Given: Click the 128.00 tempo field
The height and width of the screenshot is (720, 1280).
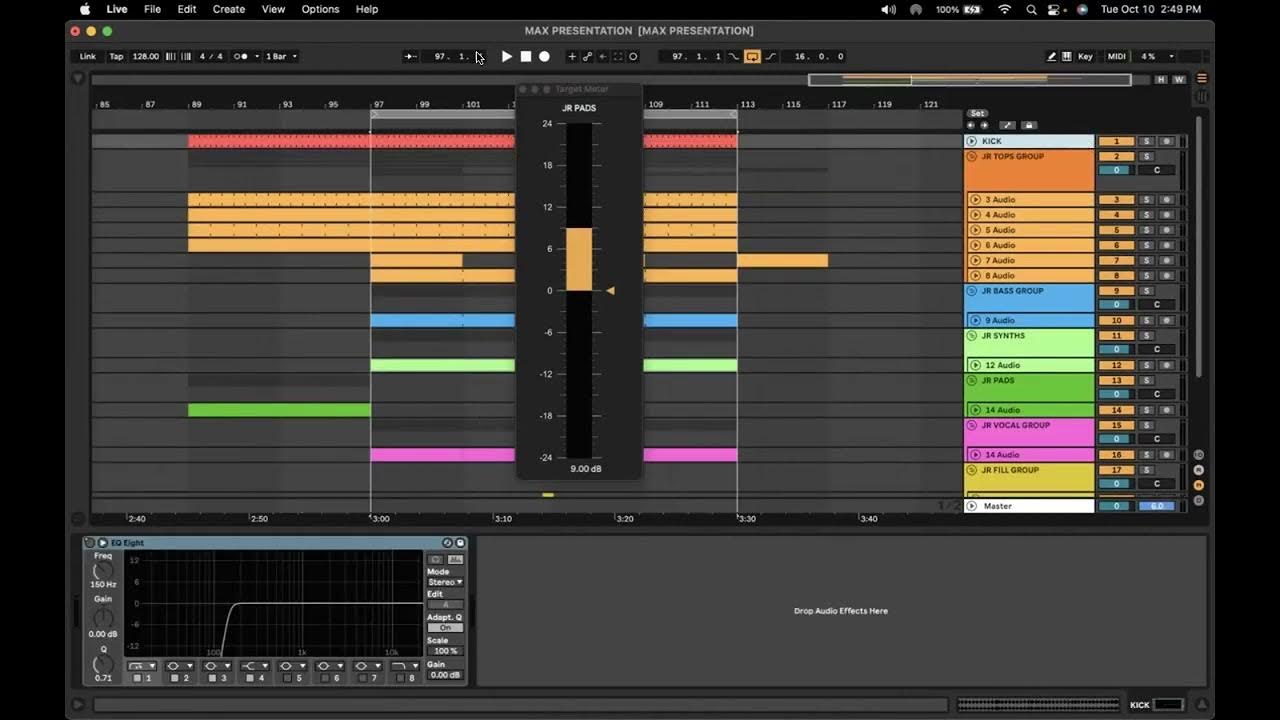Looking at the screenshot, I should pos(146,56).
